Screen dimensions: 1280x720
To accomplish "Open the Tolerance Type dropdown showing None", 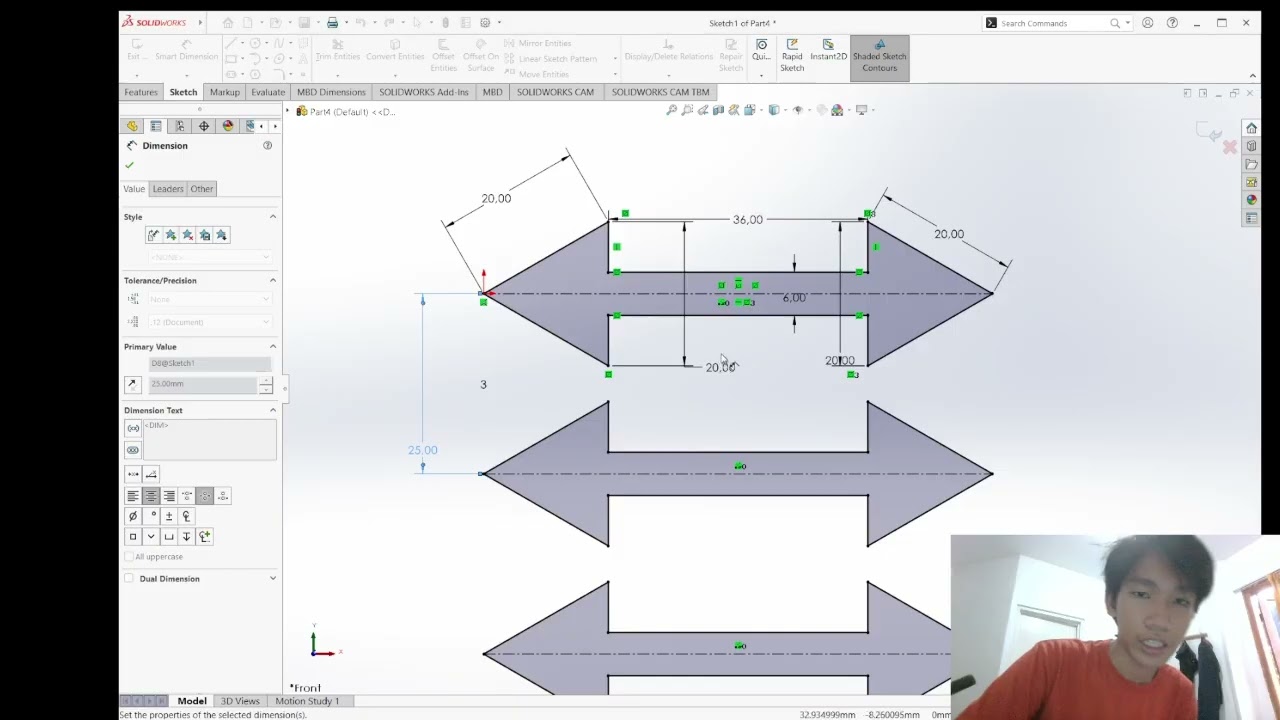I will [x=209, y=299].
